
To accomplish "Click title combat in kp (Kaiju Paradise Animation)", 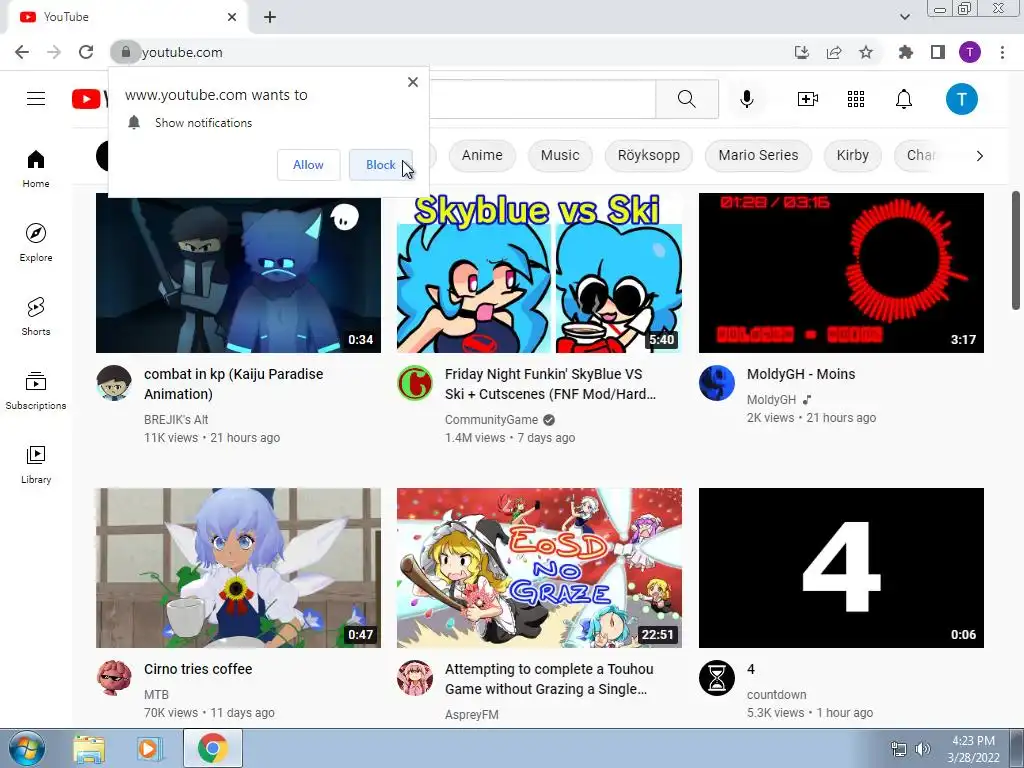I will point(234,384).
